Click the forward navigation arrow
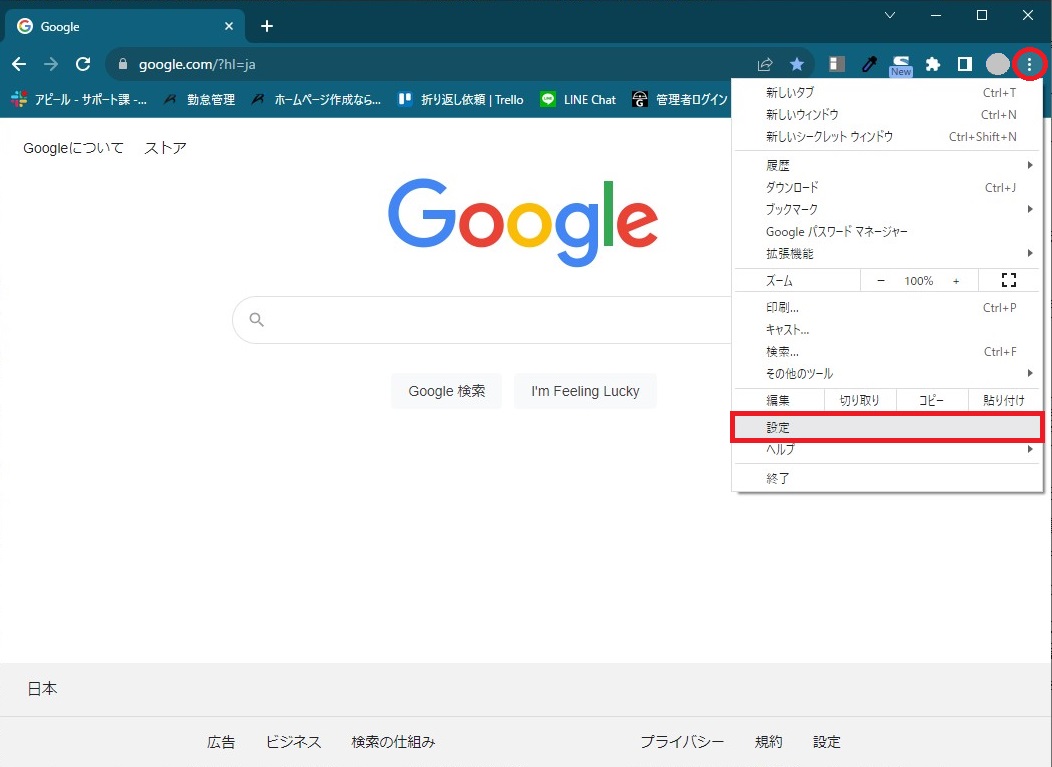Screen dimensions: 1052x767 coord(51,64)
